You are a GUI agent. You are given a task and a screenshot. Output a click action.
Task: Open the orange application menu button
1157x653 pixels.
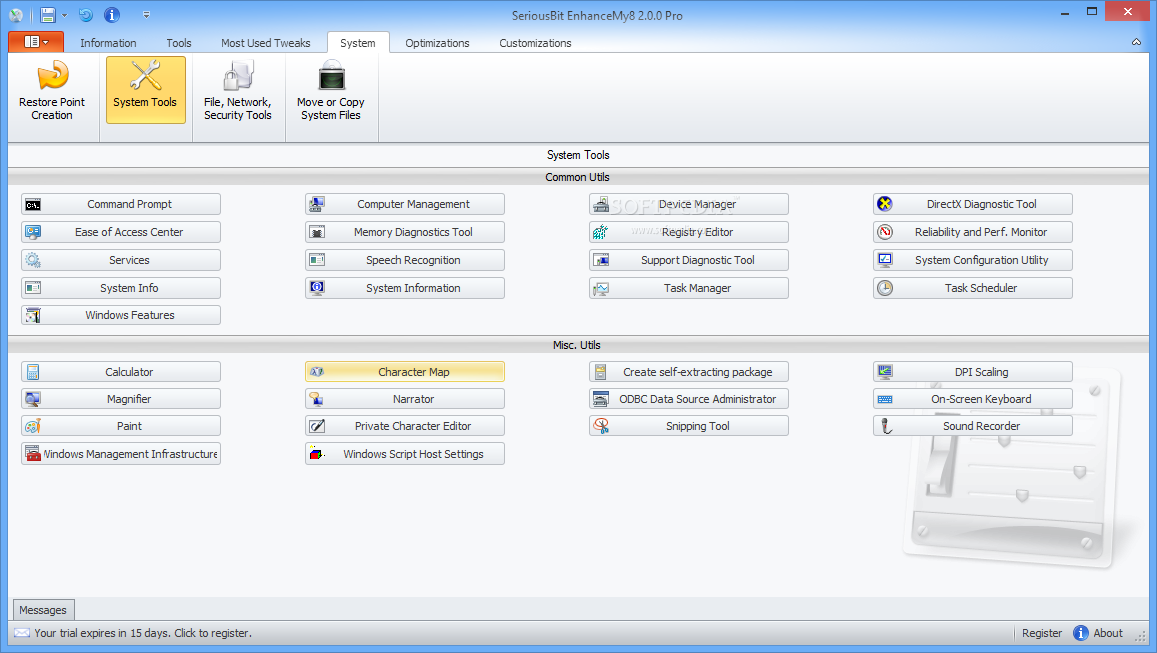36,42
